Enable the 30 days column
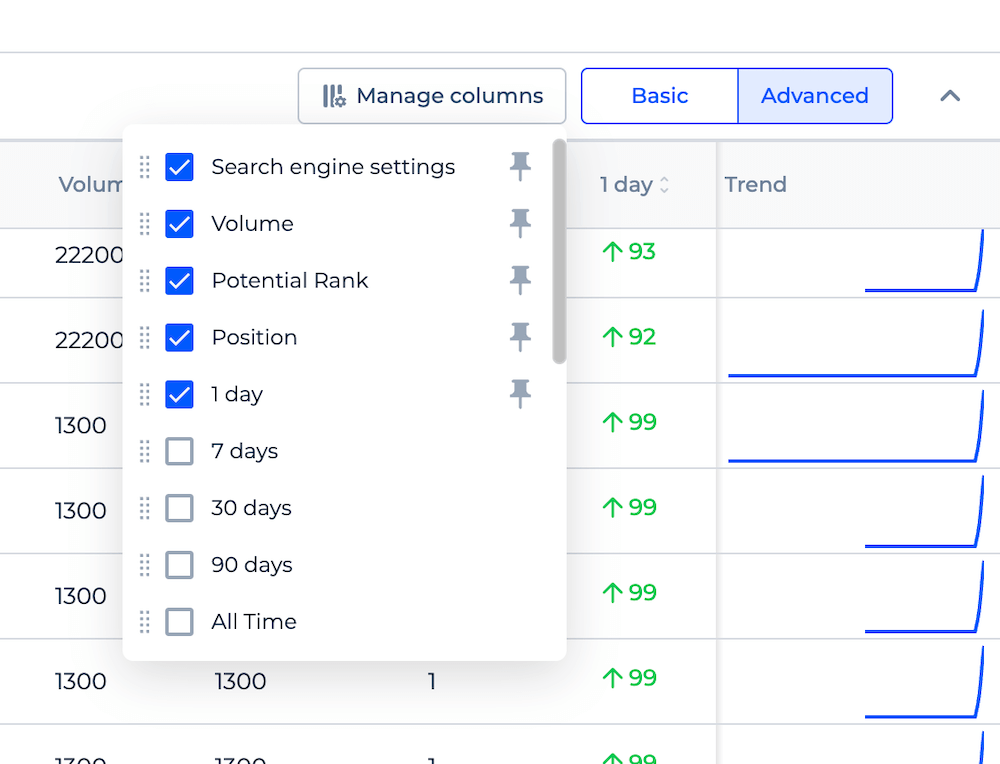 click(x=179, y=508)
